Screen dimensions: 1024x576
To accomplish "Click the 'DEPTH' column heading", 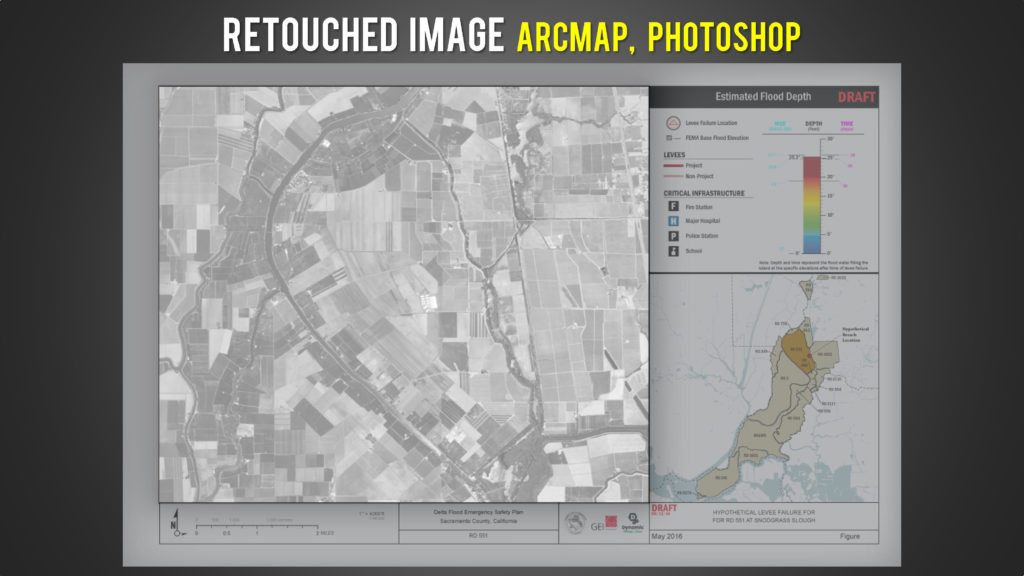I will click(814, 123).
